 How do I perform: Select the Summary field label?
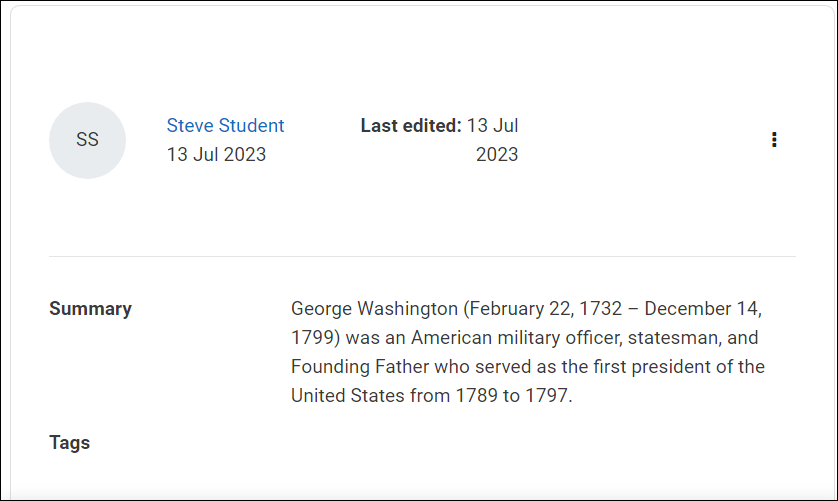click(90, 309)
